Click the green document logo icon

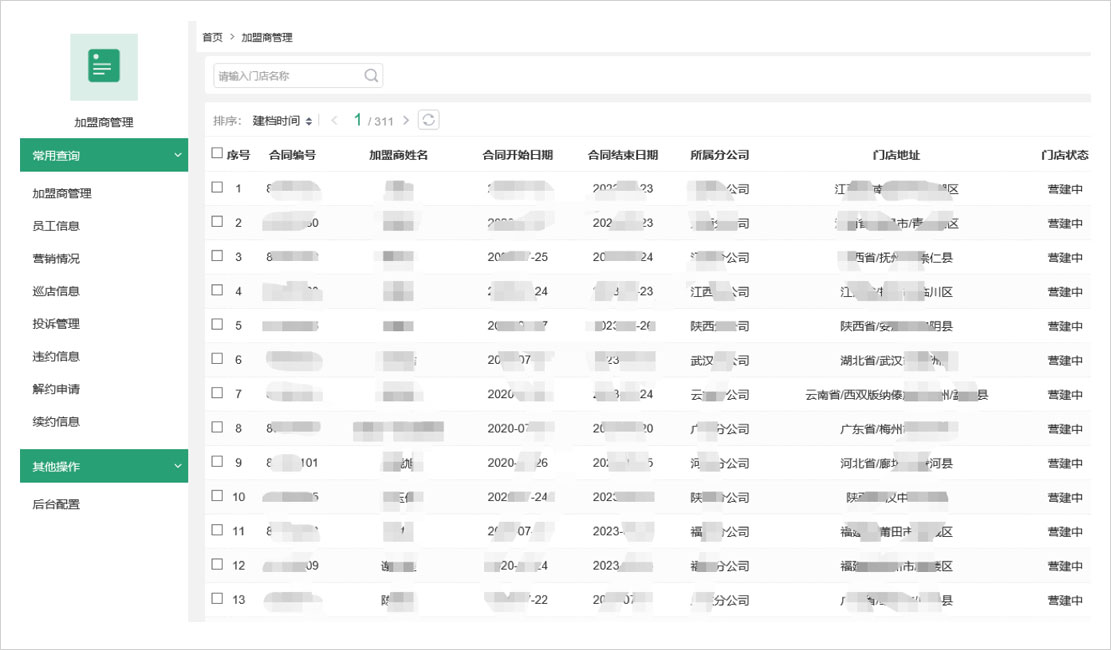tap(104, 66)
